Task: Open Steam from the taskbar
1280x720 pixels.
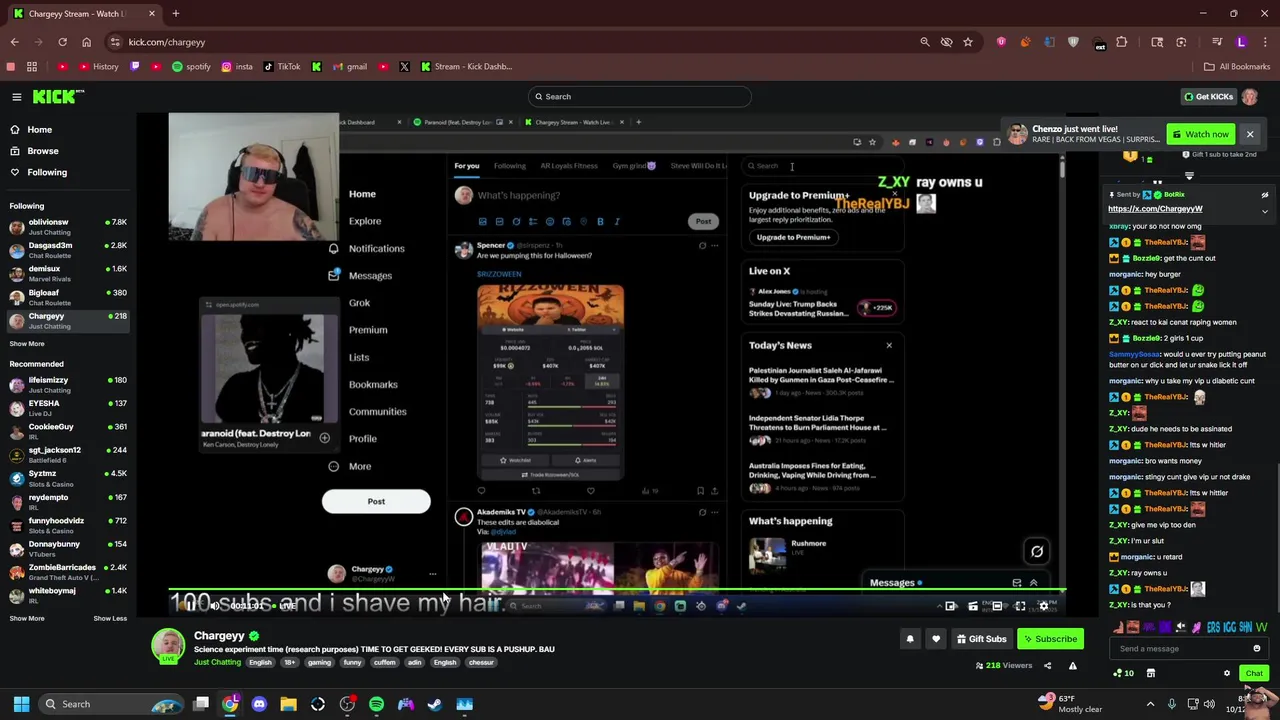Action: tap(435, 704)
